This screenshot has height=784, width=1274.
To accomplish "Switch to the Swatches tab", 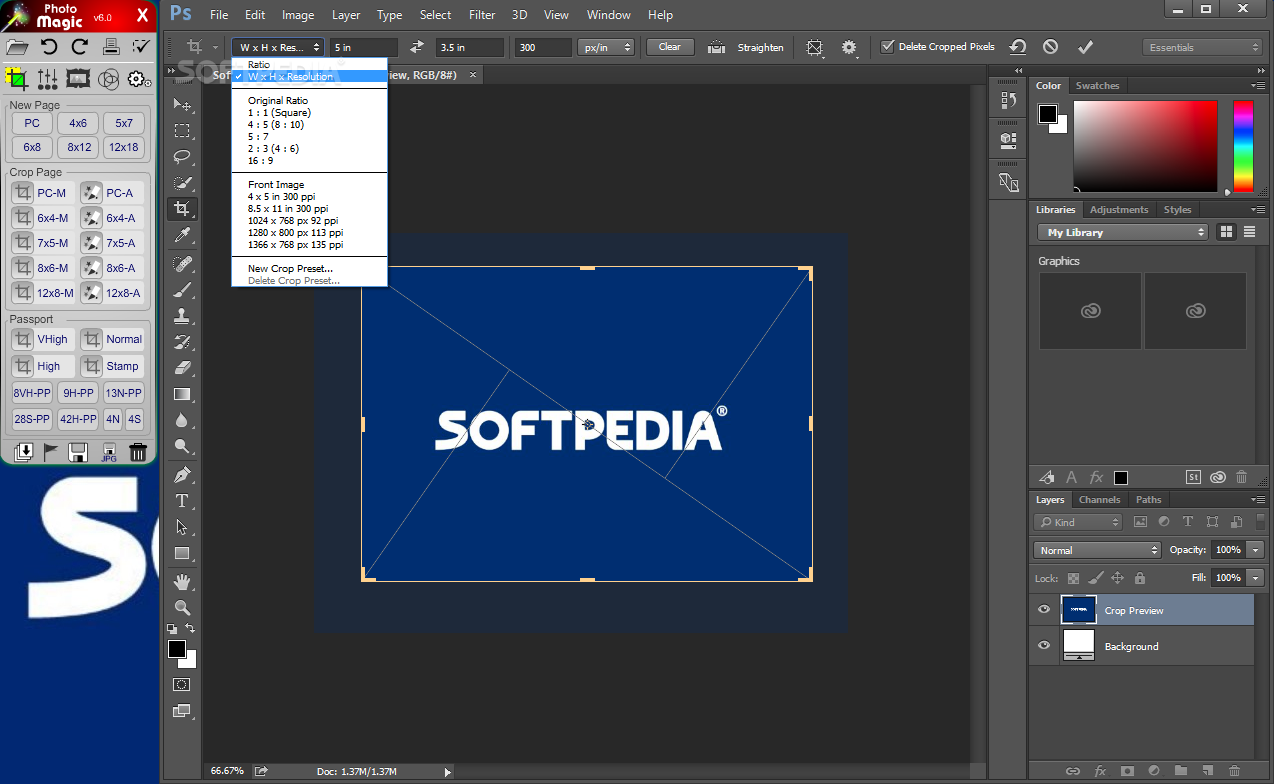I will [1097, 85].
